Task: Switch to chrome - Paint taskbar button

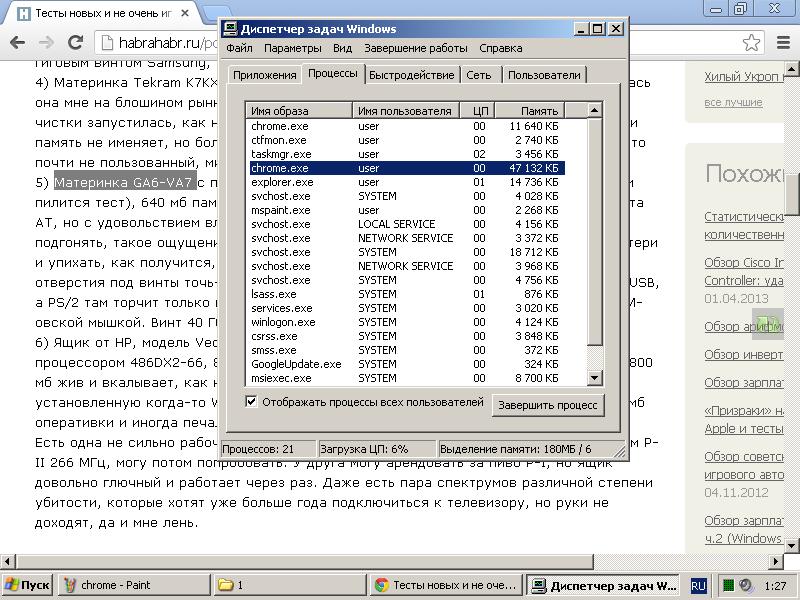Action: coord(134,585)
